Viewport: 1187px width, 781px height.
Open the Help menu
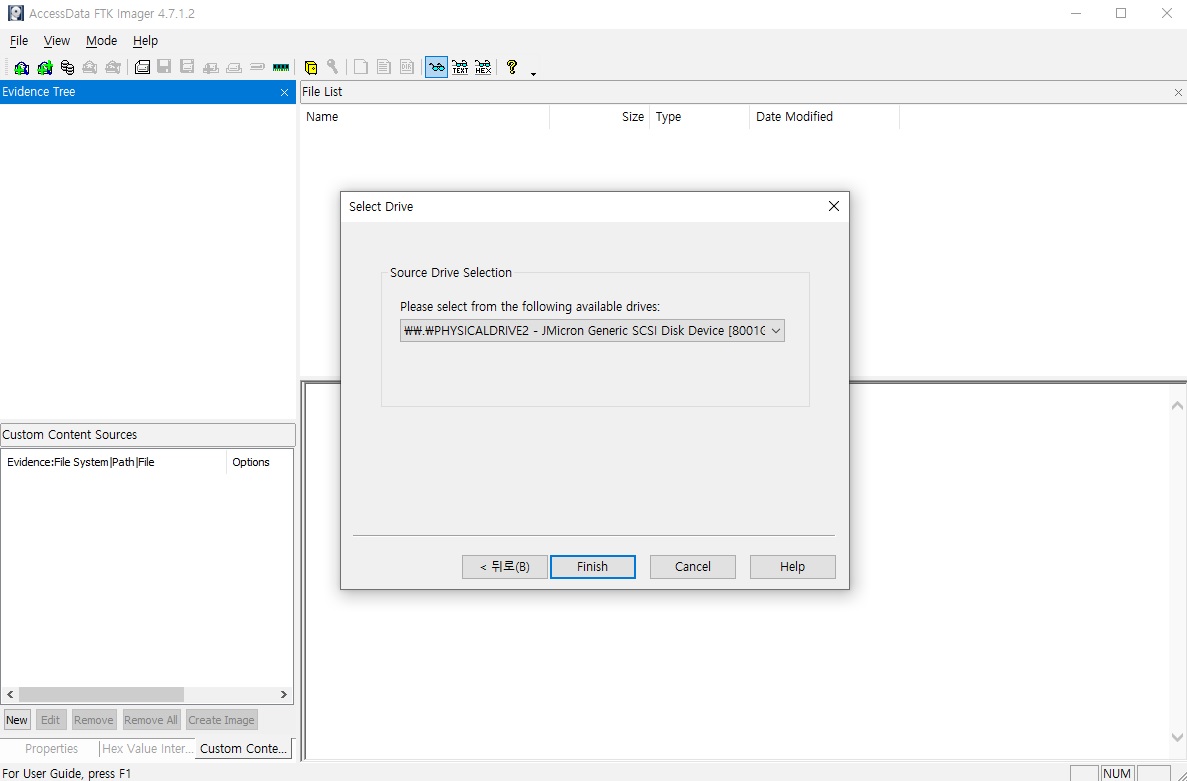click(145, 41)
